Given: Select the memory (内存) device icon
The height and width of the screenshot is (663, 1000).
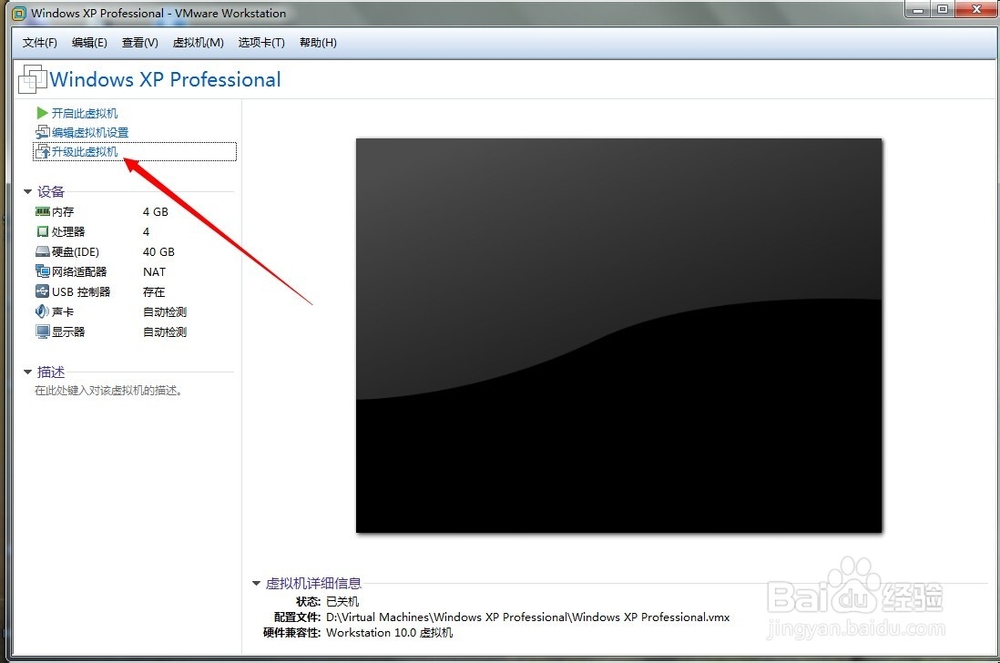Looking at the screenshot, I should coord(42,212).
